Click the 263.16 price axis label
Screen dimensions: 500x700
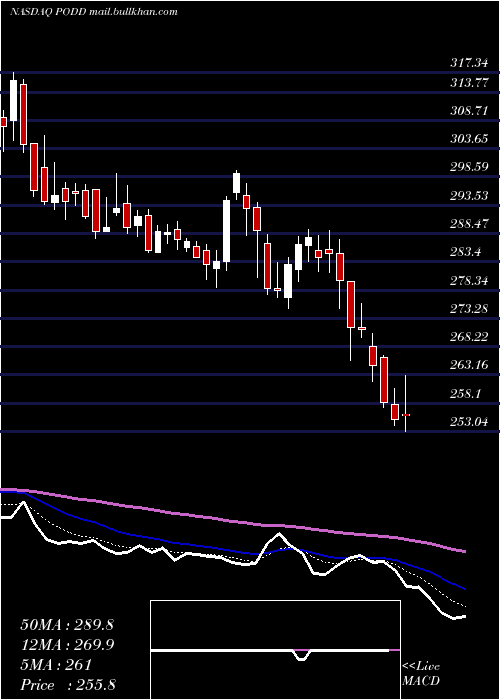coord(469,365)
